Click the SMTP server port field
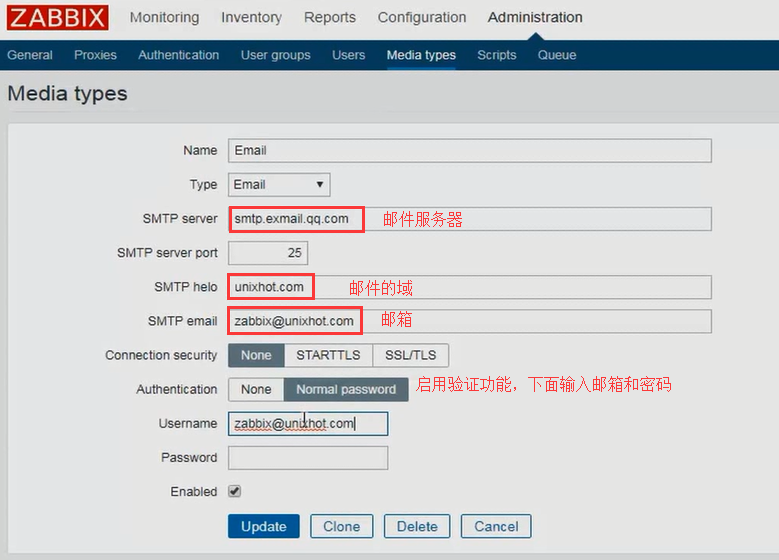This screenshot has width=779, height=560. point(268,253)
